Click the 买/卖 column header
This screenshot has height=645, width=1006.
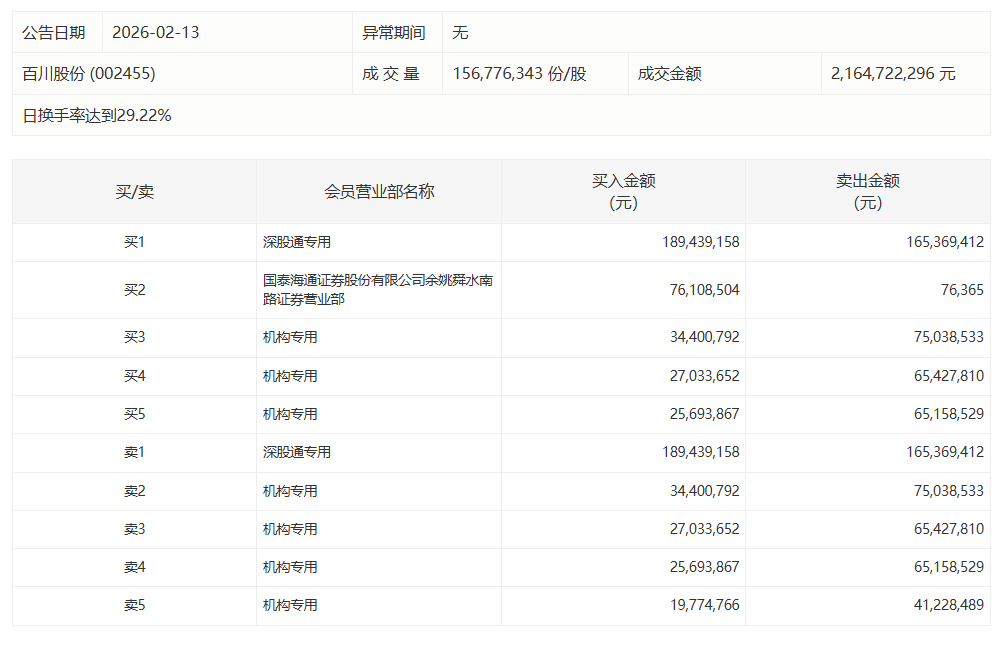coord(134,192)
